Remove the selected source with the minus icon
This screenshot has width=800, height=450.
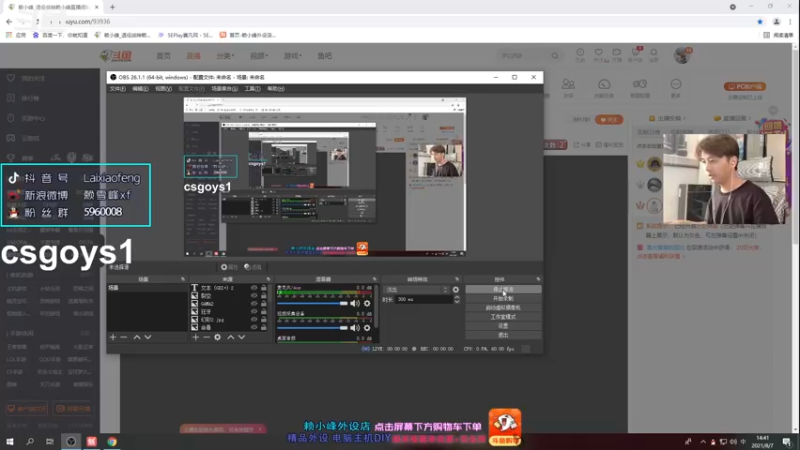pyautogui.click(x=206, y=337)
